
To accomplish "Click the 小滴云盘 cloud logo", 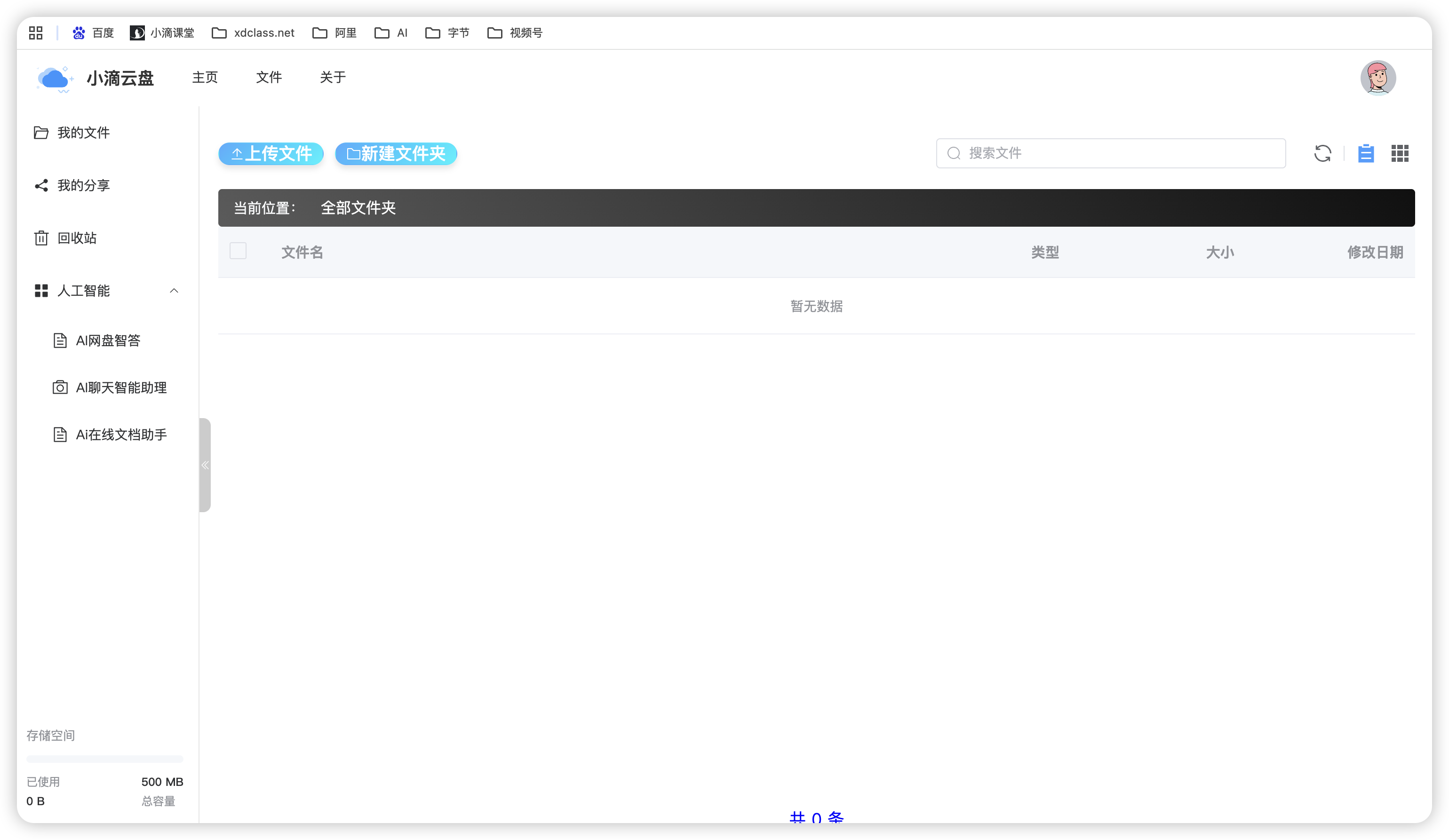I will pos(55,79).
